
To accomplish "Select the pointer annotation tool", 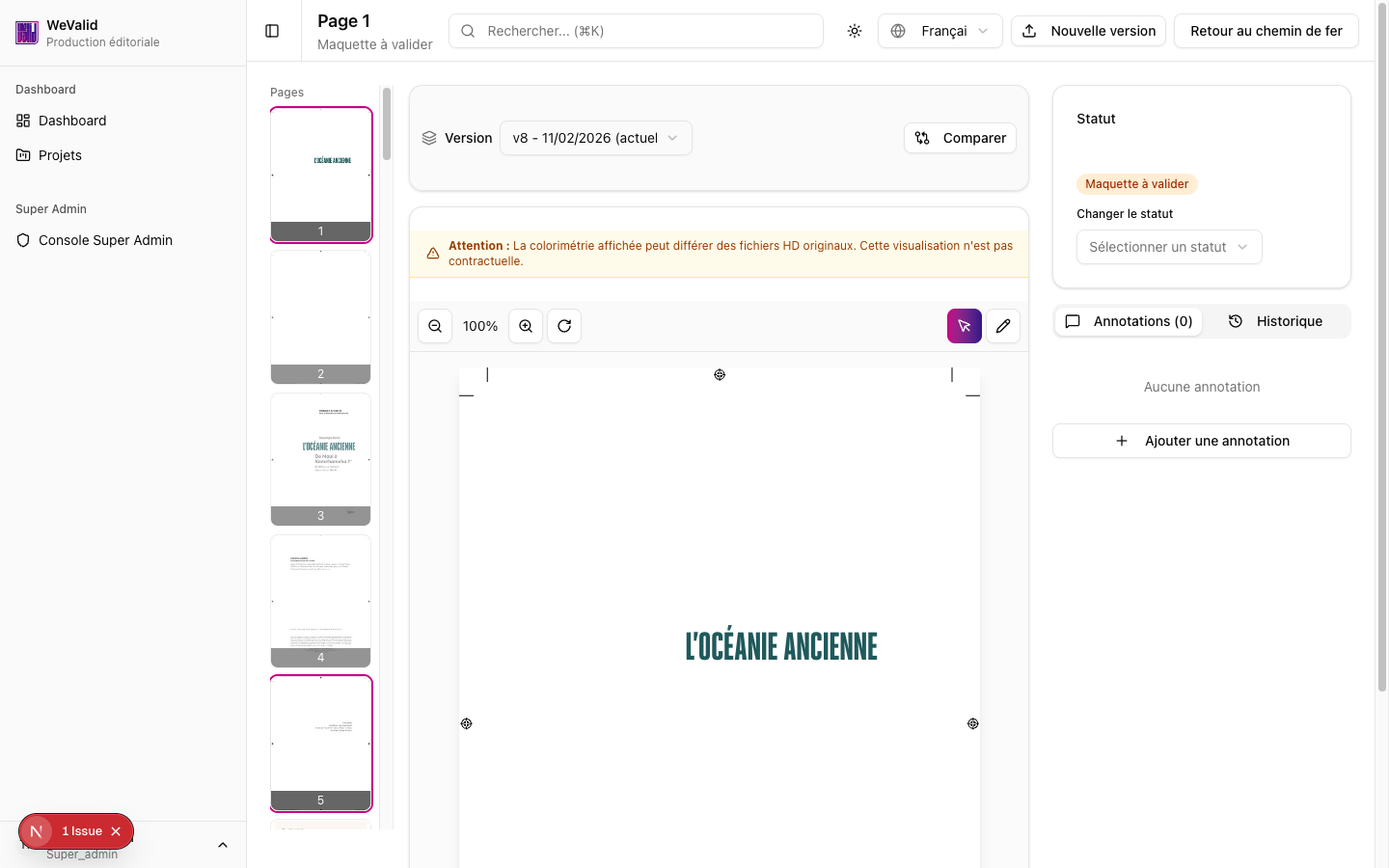I will point(964,326).
